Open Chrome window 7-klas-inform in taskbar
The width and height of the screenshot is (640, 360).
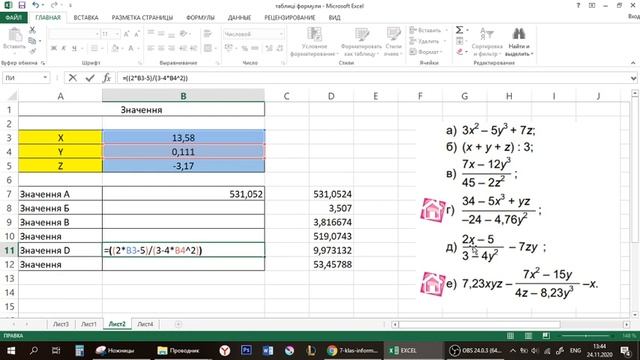(x=353, y=350)
